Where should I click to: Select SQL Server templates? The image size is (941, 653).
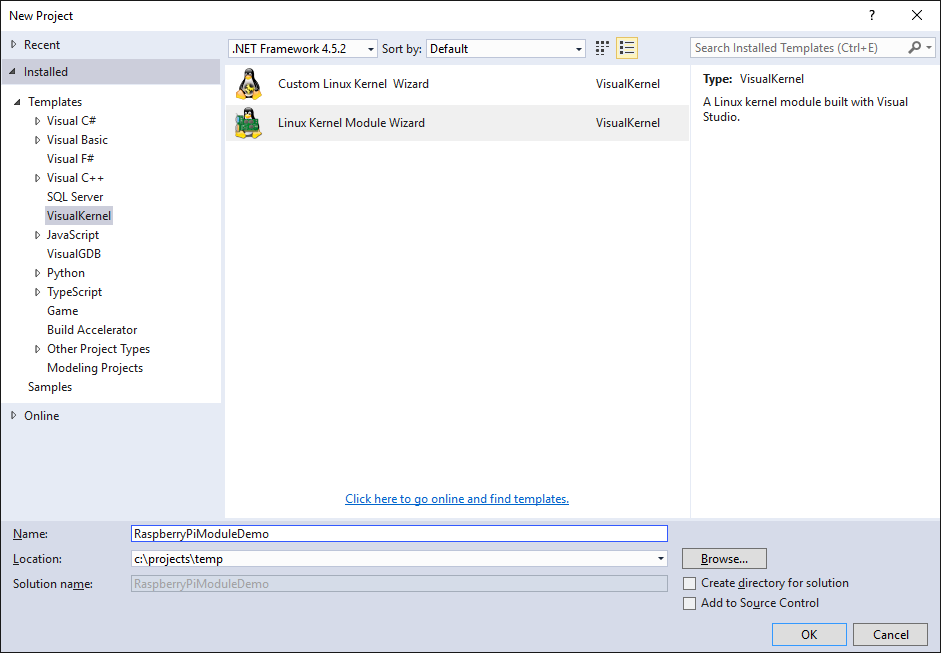pyautogui.click(x=75, y=197)
